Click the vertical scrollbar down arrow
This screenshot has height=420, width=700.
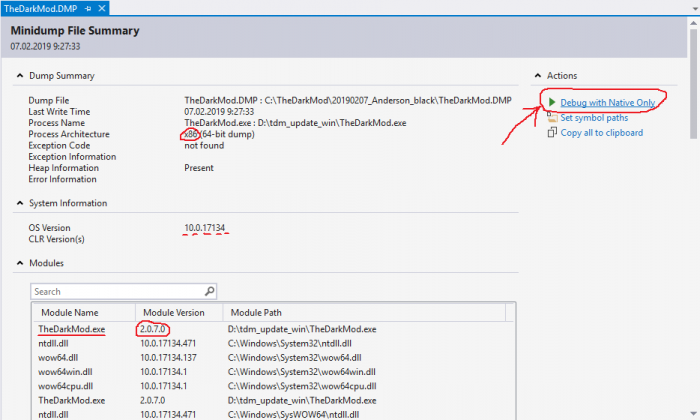(x=693, y=414)
